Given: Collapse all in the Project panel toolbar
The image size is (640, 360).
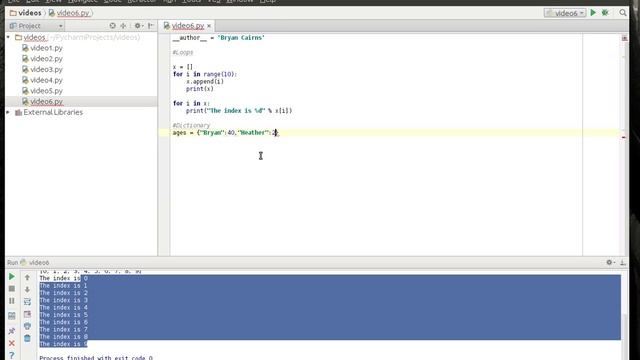Looking at the screenshot, I should click(123, 26).
